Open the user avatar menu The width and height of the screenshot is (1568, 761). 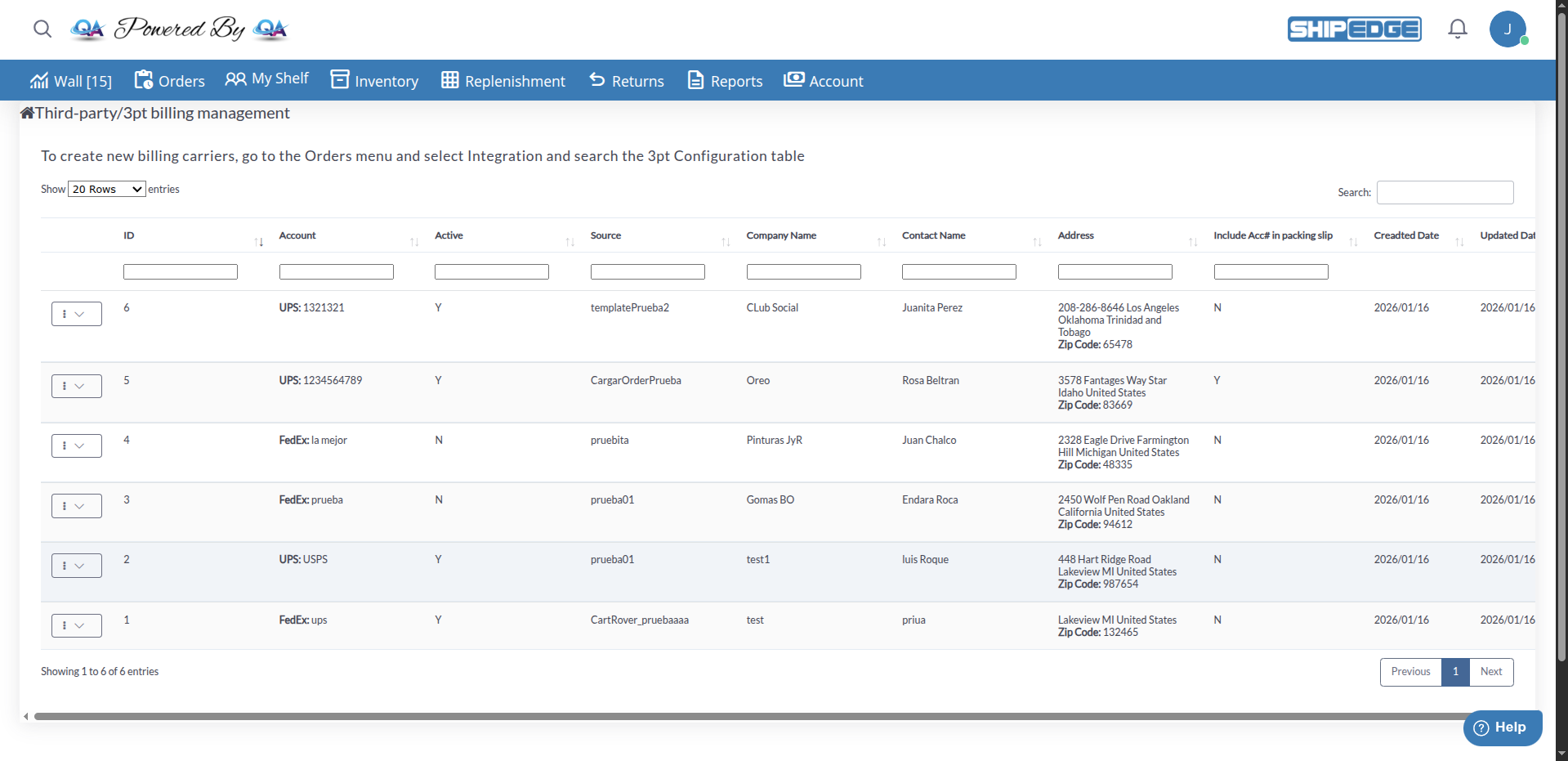point(1509,29)
